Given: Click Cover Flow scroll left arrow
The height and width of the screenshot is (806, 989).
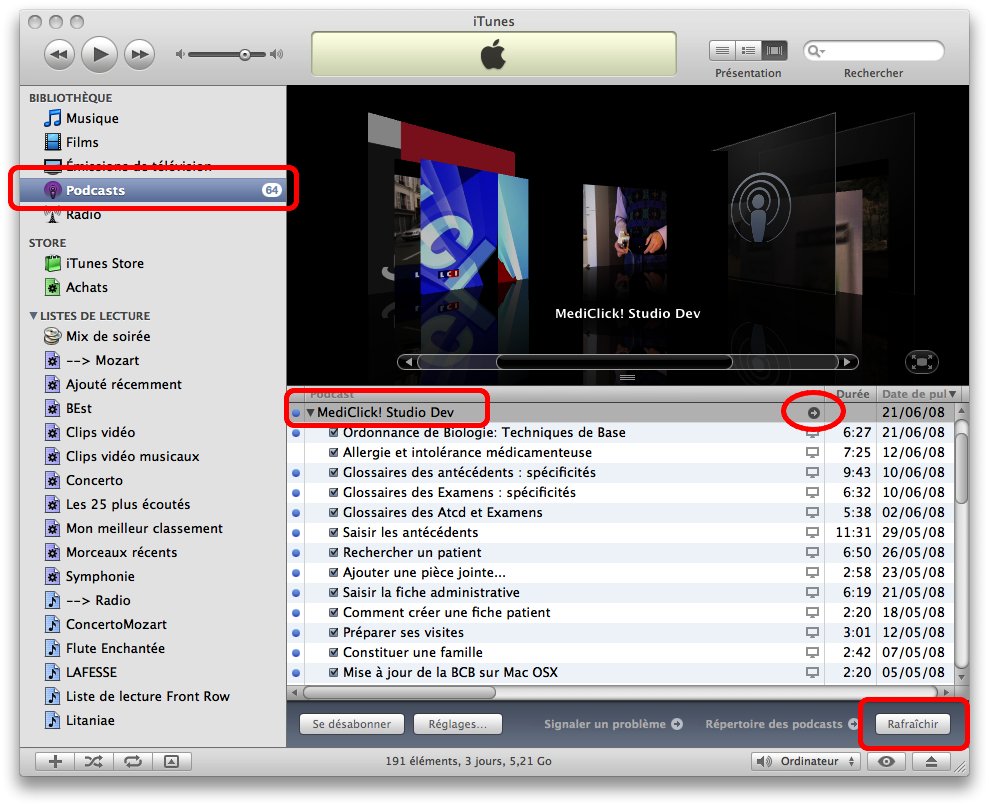Looking at the screenshot, I should point(408,362).
